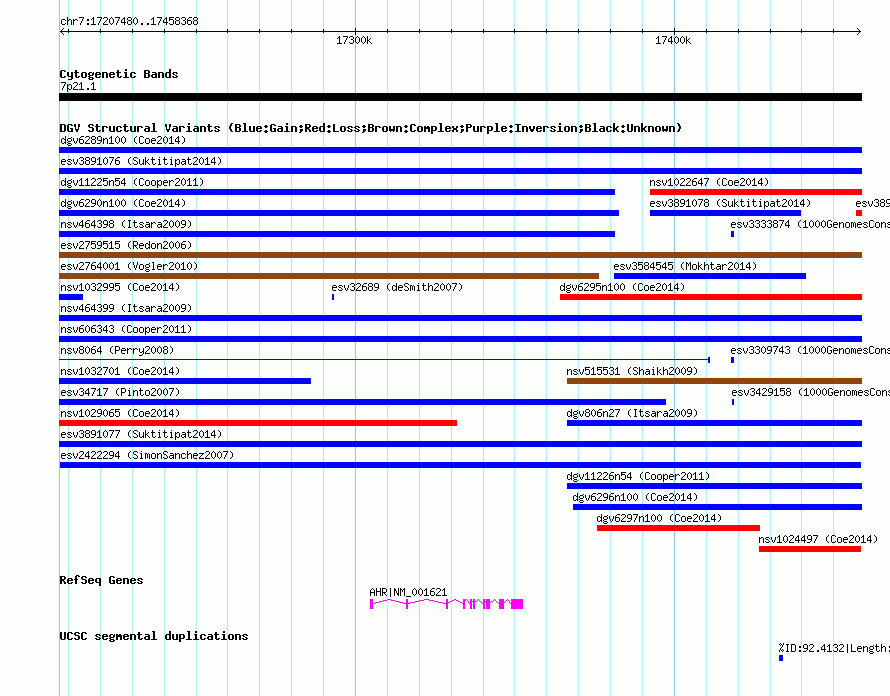Click the dgv6289n100 (Coe2014) variant label
Screen dimensions: 890x696
pos(123,140)
